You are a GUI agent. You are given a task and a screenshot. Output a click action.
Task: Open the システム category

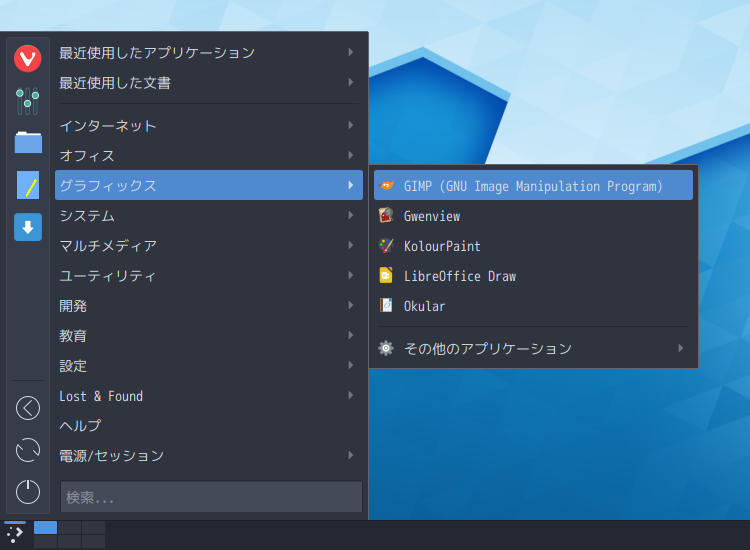click(209, 215)
